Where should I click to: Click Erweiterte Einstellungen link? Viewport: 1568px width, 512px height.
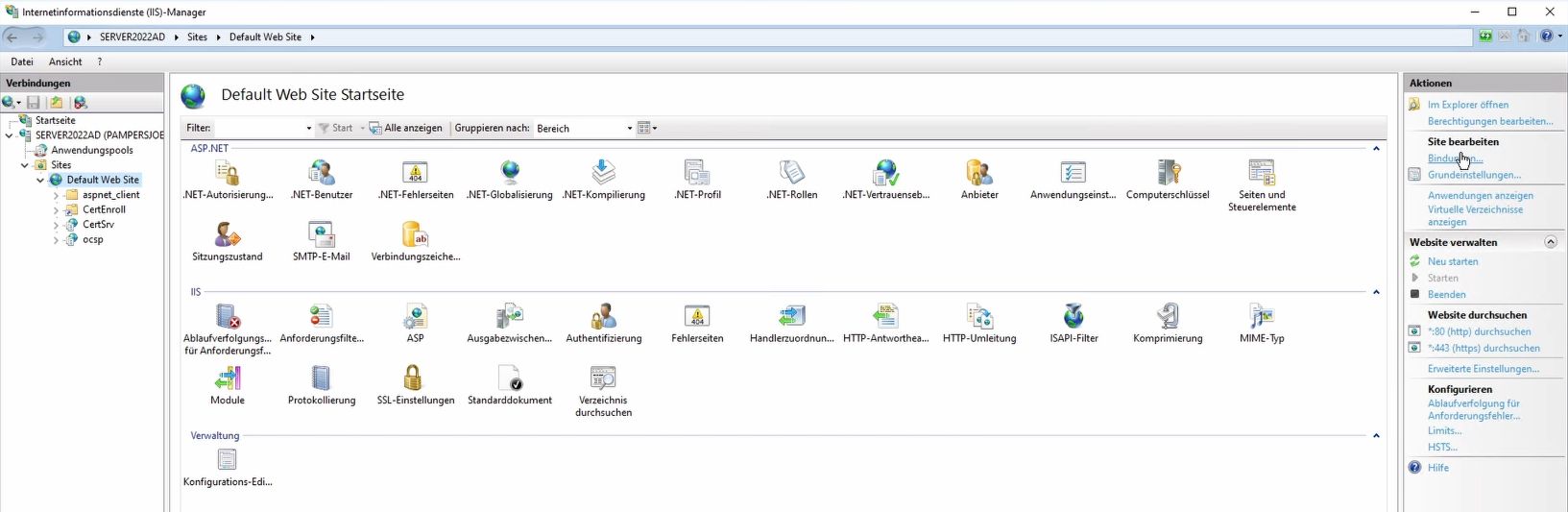[x=1484, y=369]
